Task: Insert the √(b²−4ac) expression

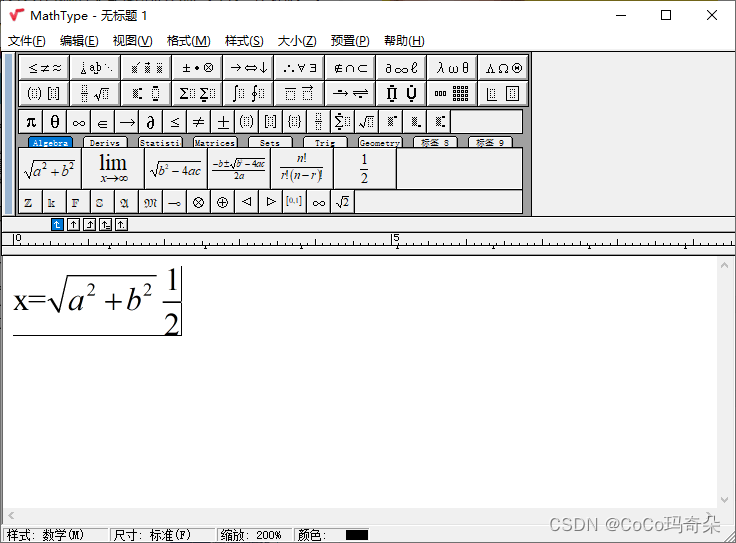Action: tap(176, 169)
